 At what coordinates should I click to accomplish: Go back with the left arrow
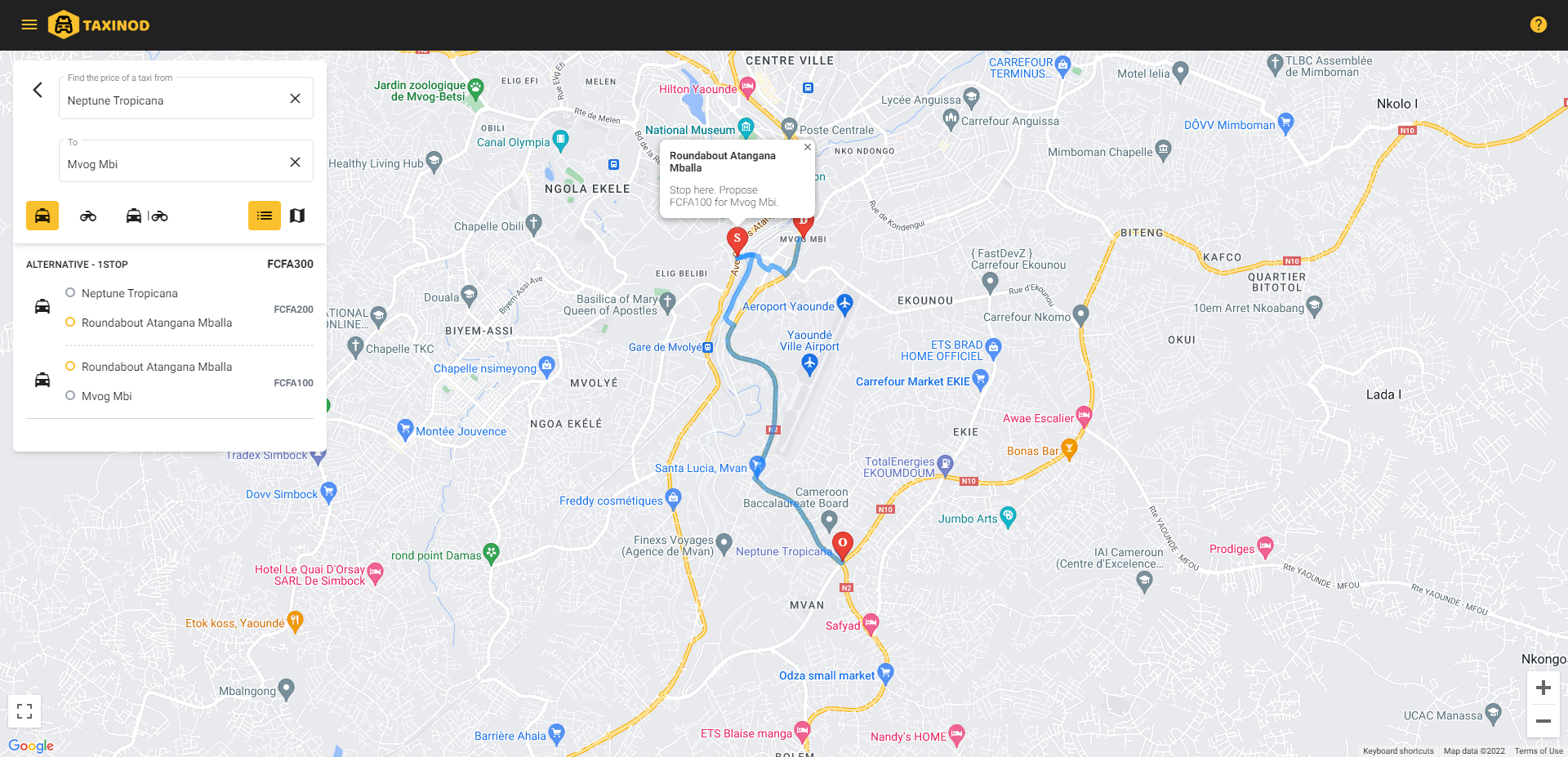(x=38, y=90)
